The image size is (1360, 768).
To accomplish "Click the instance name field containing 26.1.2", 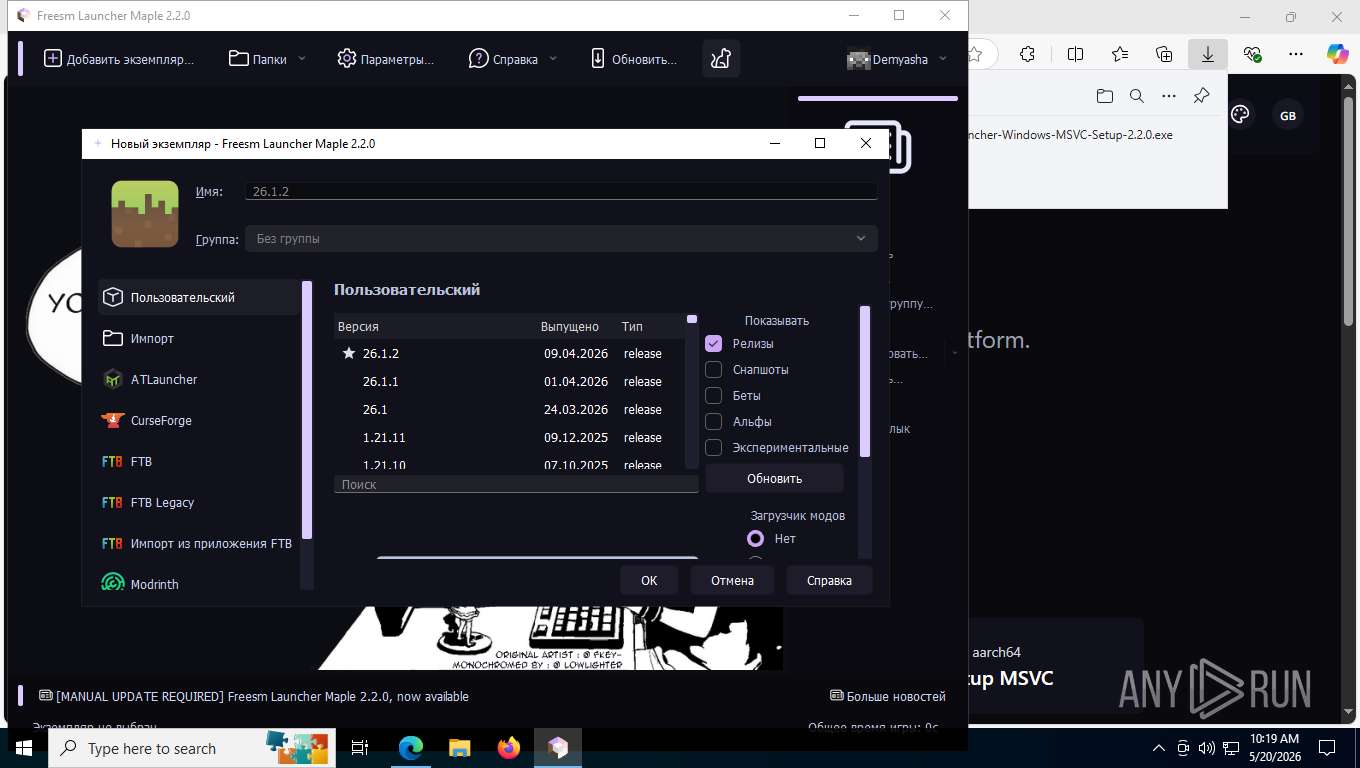I will pos(561,191).
